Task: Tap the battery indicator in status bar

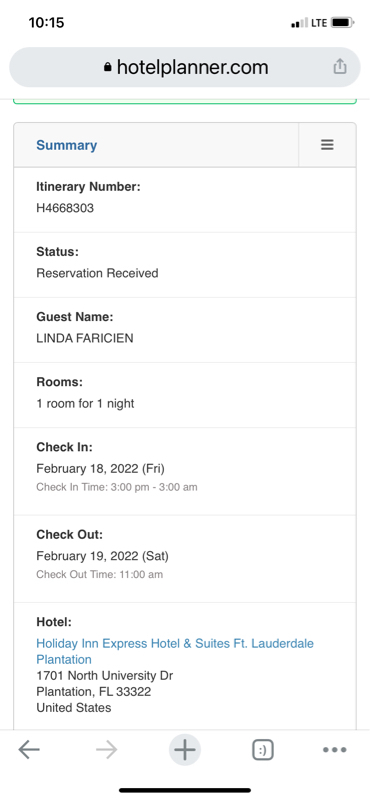Action: (342, 22)
